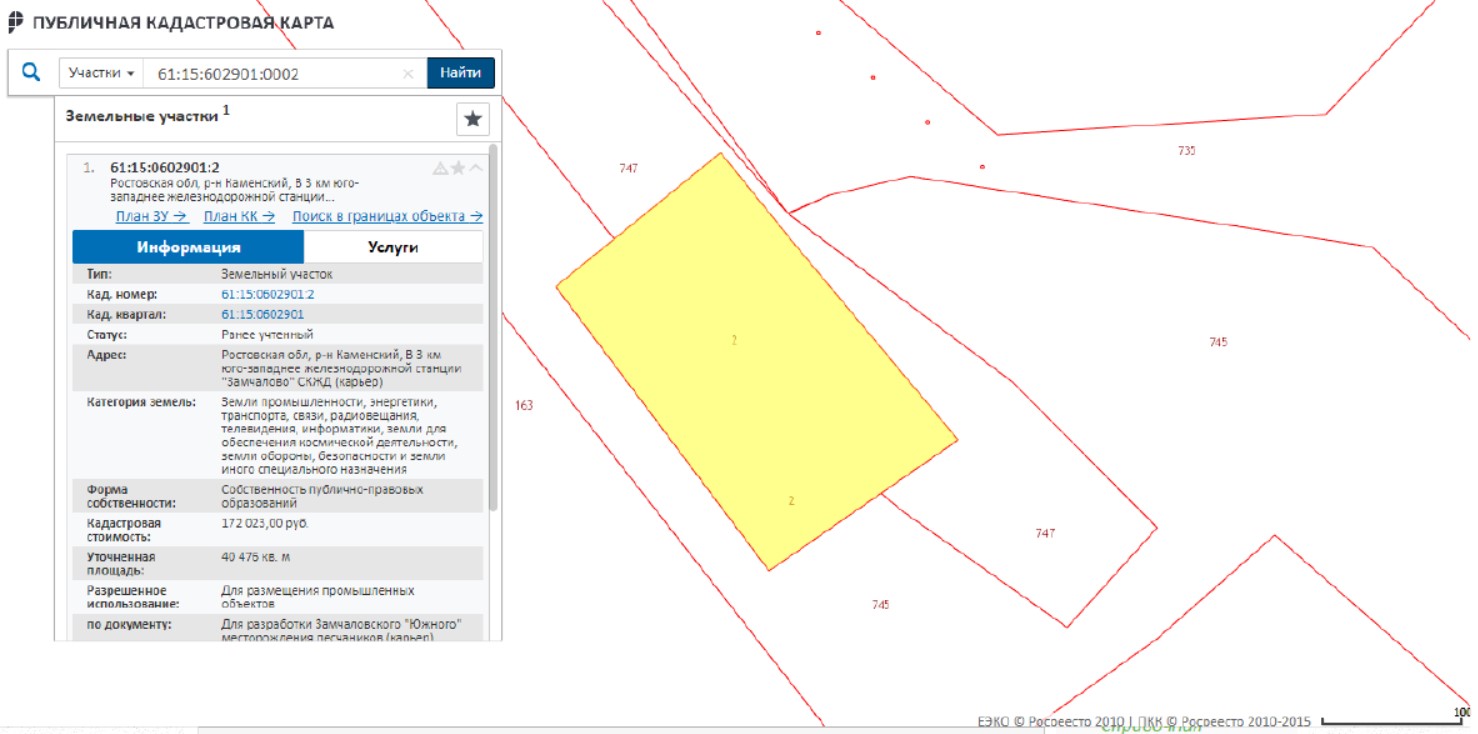Open favorites with the star button
Image resolution: width=1478 pixels, height=734 pixels.
point(473,119)
